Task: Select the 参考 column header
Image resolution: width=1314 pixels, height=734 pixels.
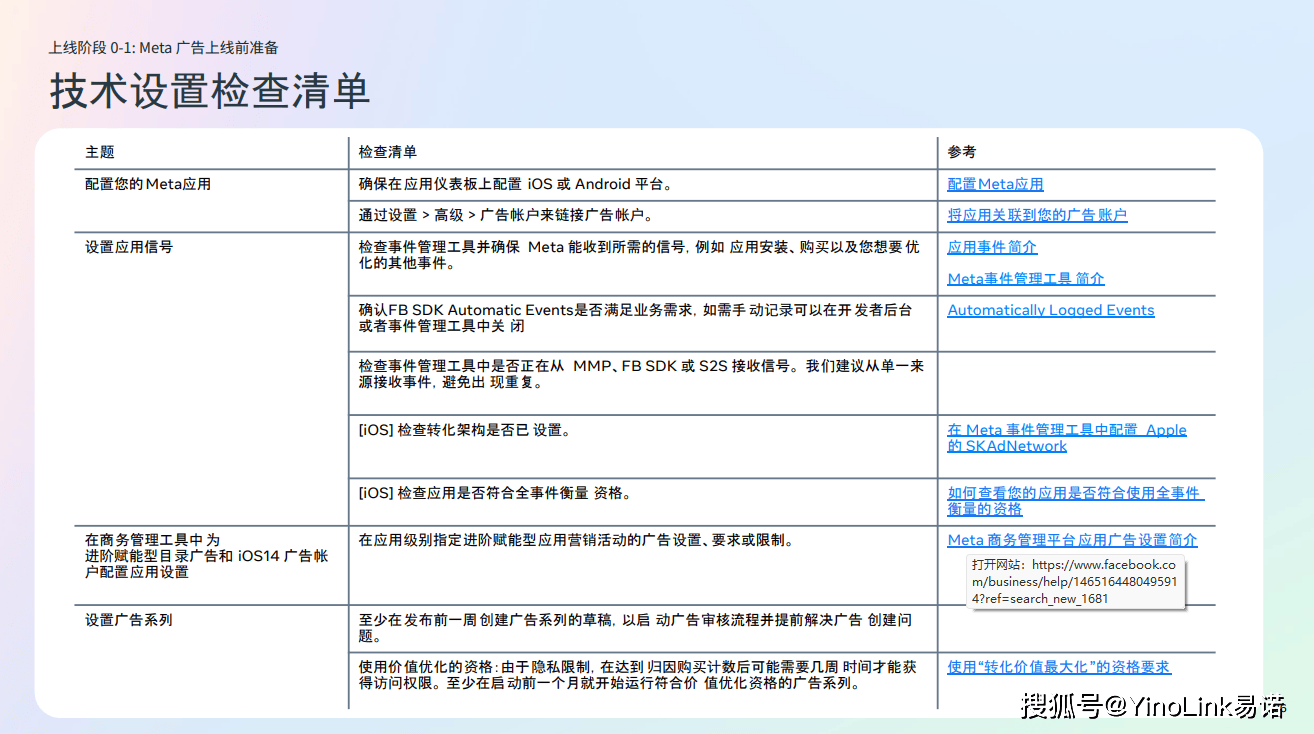Action: tap(961, 152)
